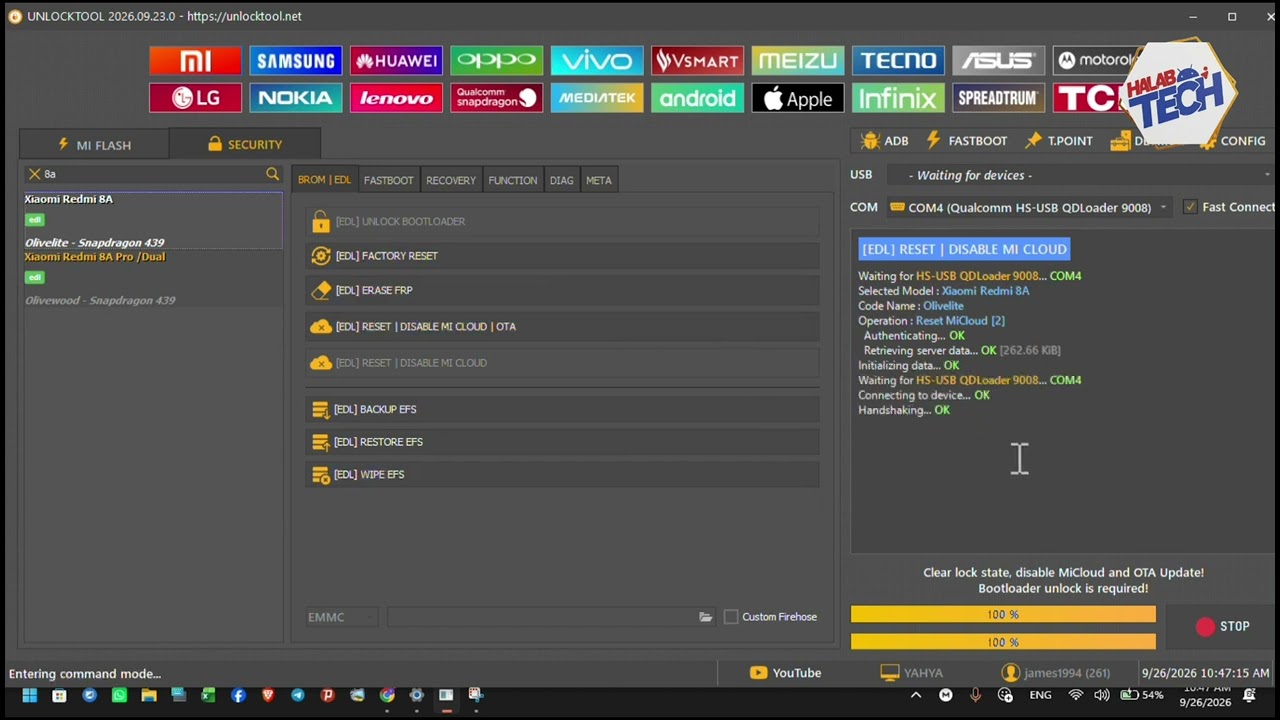The width and height of the screenshot is (1280, 720).
Task: Select the Meizu brand logo
Action: click(x=798, y=61)
